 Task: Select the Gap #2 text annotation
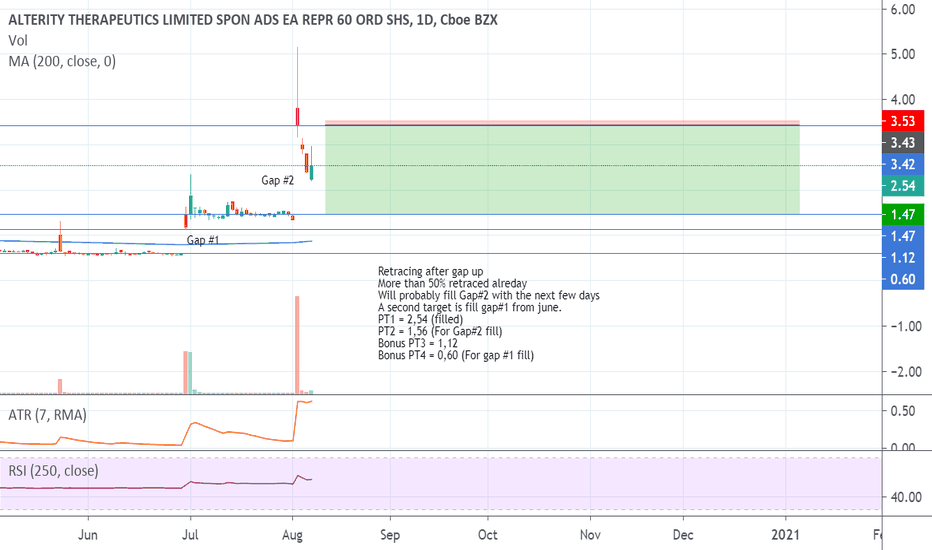click(278, 180)
